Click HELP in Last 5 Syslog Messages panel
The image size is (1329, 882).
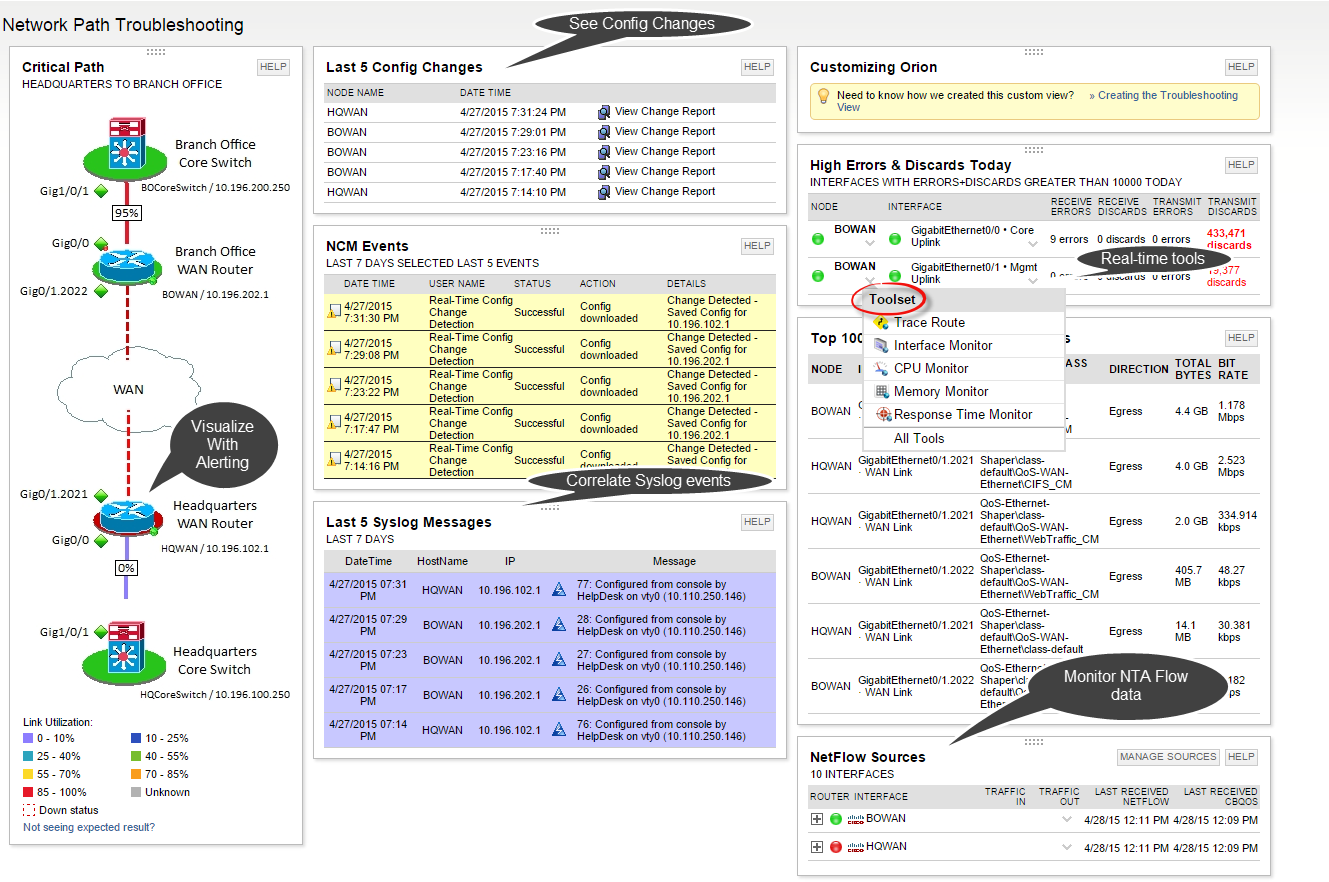[757, 522]
